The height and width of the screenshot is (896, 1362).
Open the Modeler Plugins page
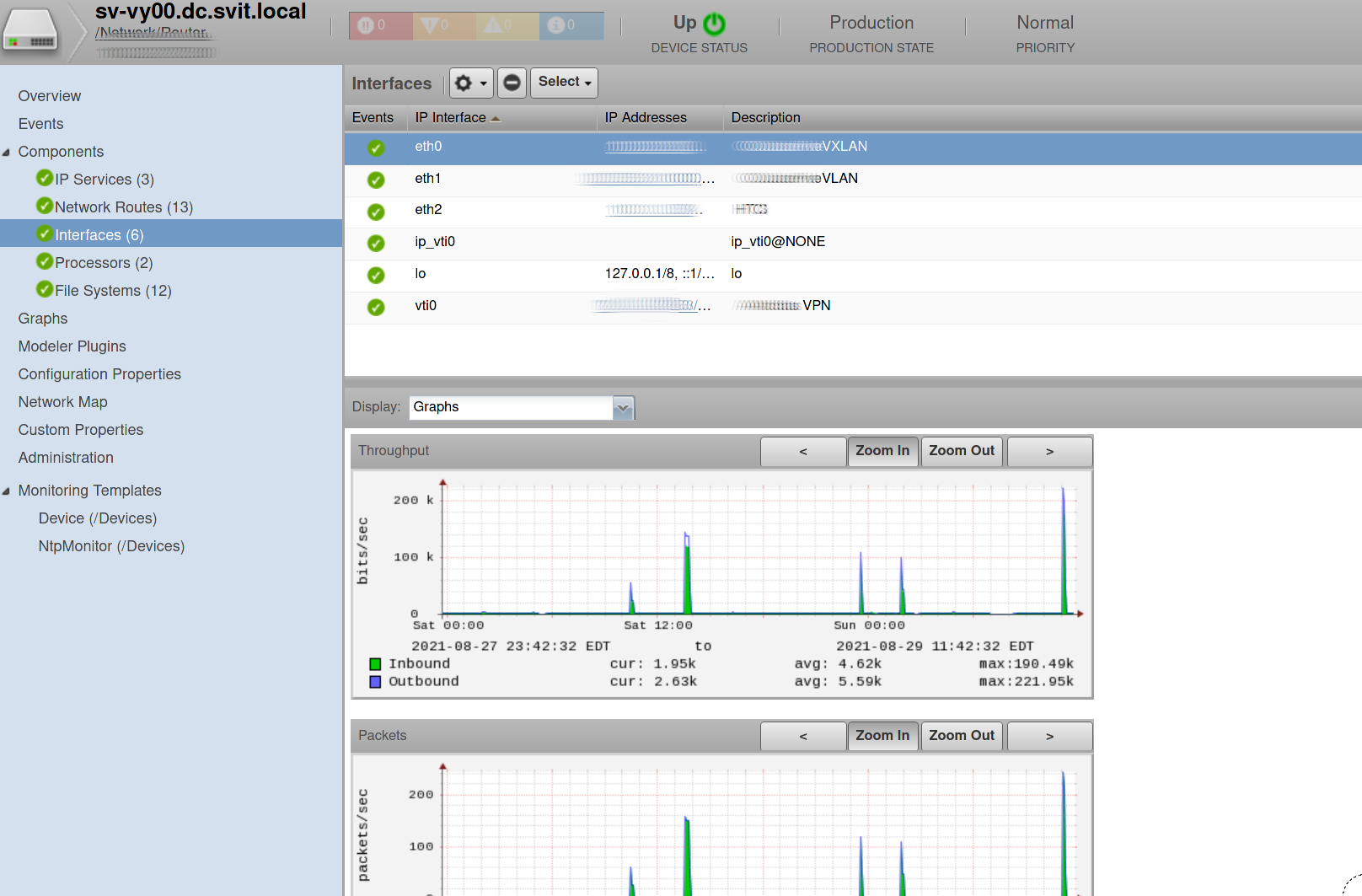[x=72, y=346]
